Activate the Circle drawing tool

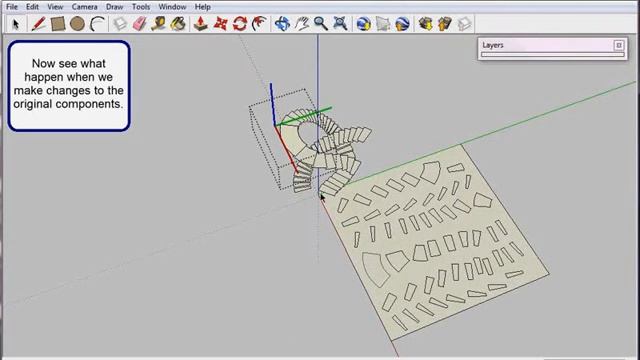[77, 24]
